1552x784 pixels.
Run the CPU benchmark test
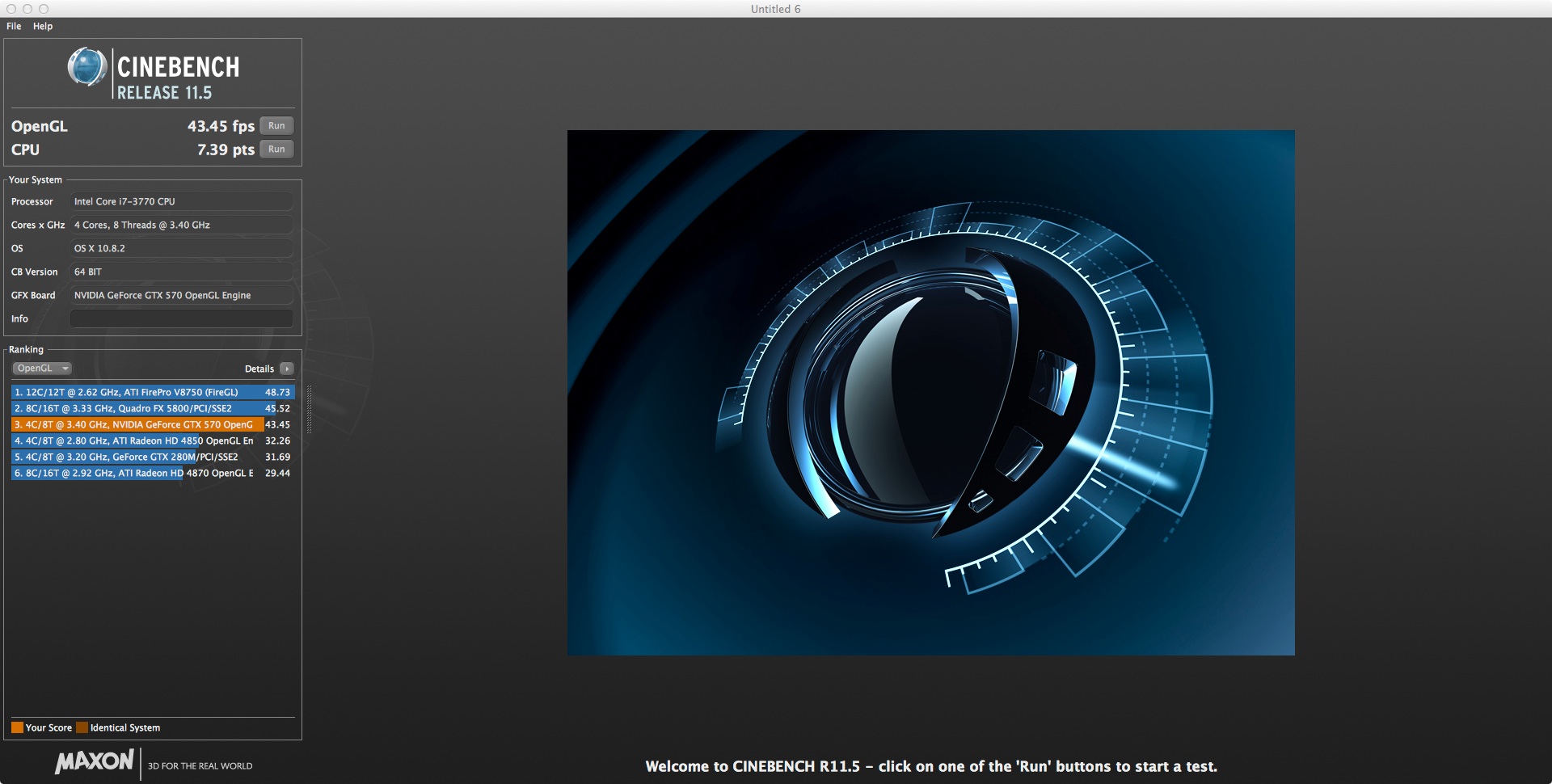(276, 149)
